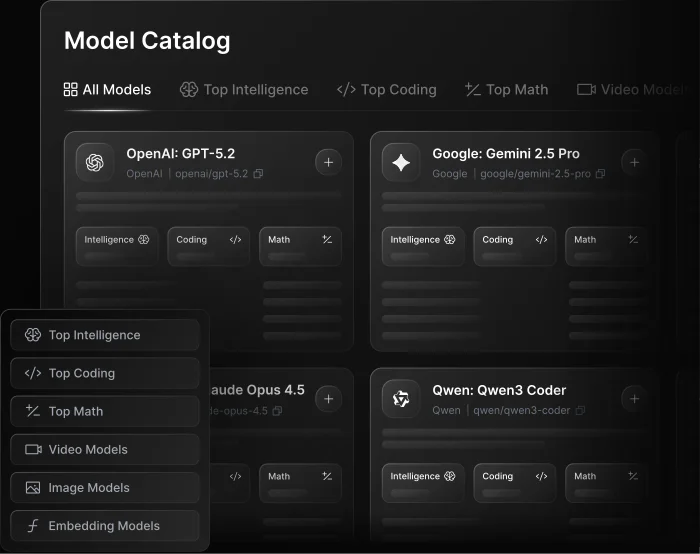This screenshot has width=700, height=554.
Task: Copy the google/gemini-2.5-pro model ID
Action: [x=600, y=174]
